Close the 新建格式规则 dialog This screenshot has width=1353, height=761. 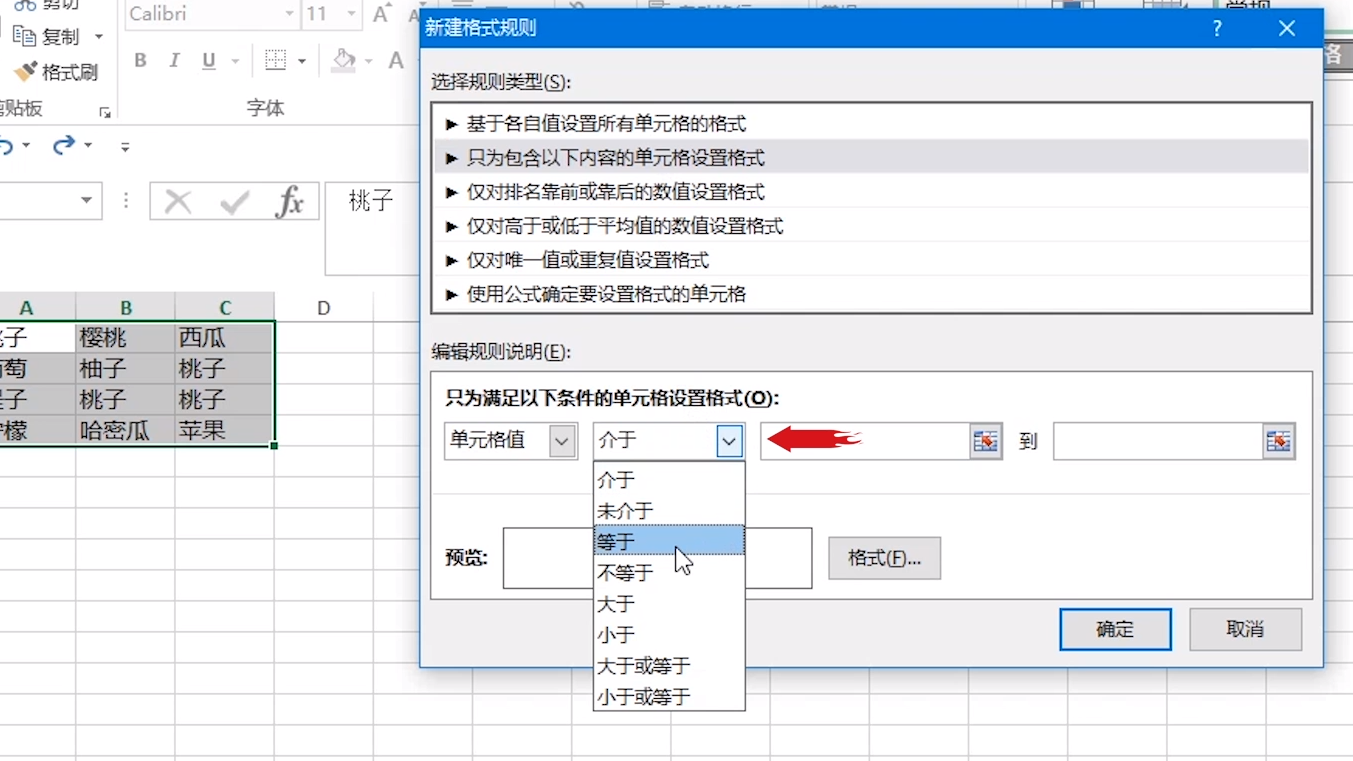coord(1287,29)
